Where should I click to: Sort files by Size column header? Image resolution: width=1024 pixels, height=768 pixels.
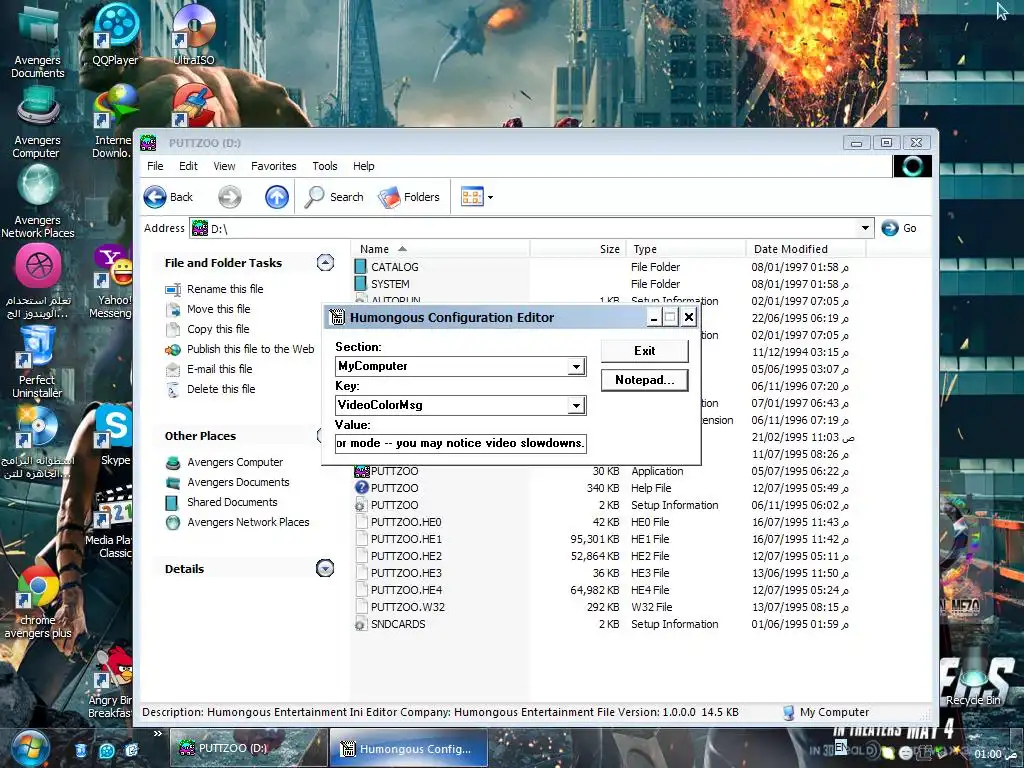pos(578,249)
